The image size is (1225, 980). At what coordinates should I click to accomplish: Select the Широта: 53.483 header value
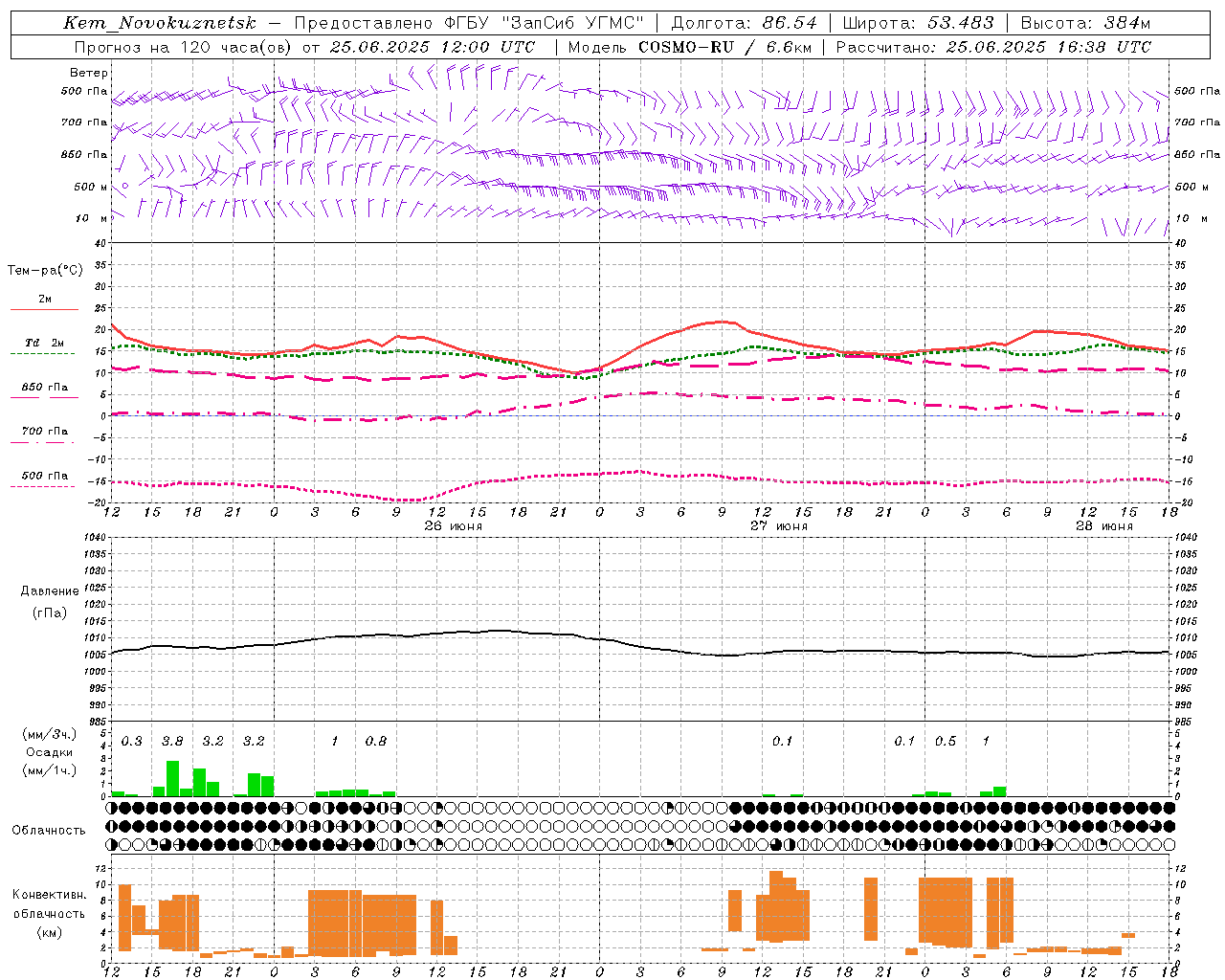coord(918,23)
